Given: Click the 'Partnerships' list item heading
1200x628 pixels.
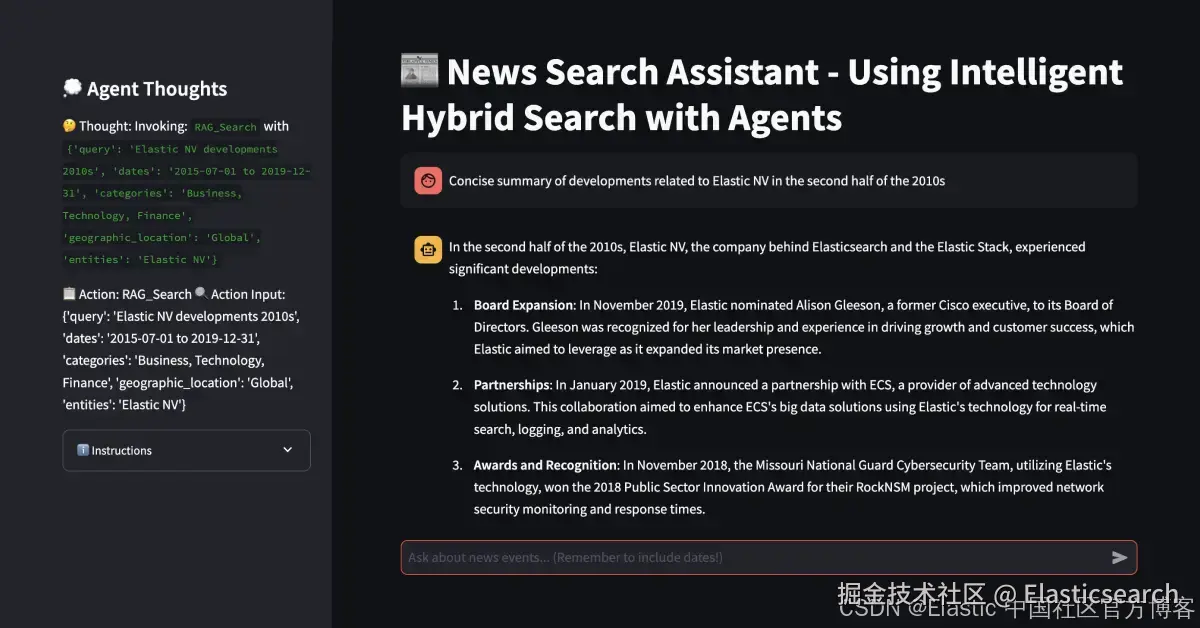Looking at the screenshot, I should [512, 385].
